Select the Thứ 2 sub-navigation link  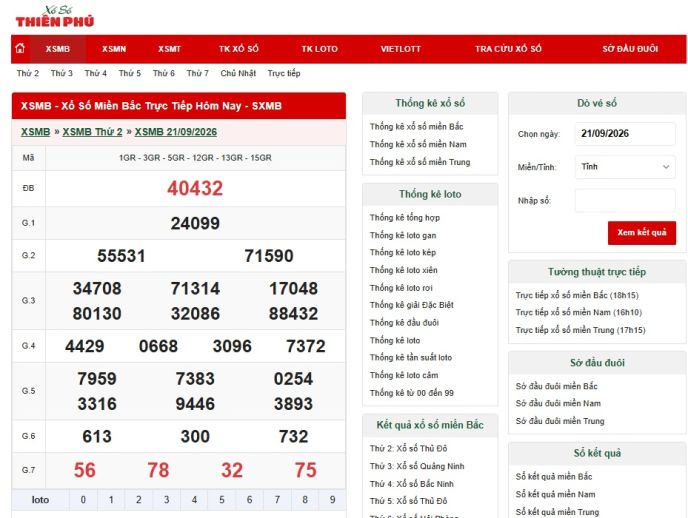28,73
